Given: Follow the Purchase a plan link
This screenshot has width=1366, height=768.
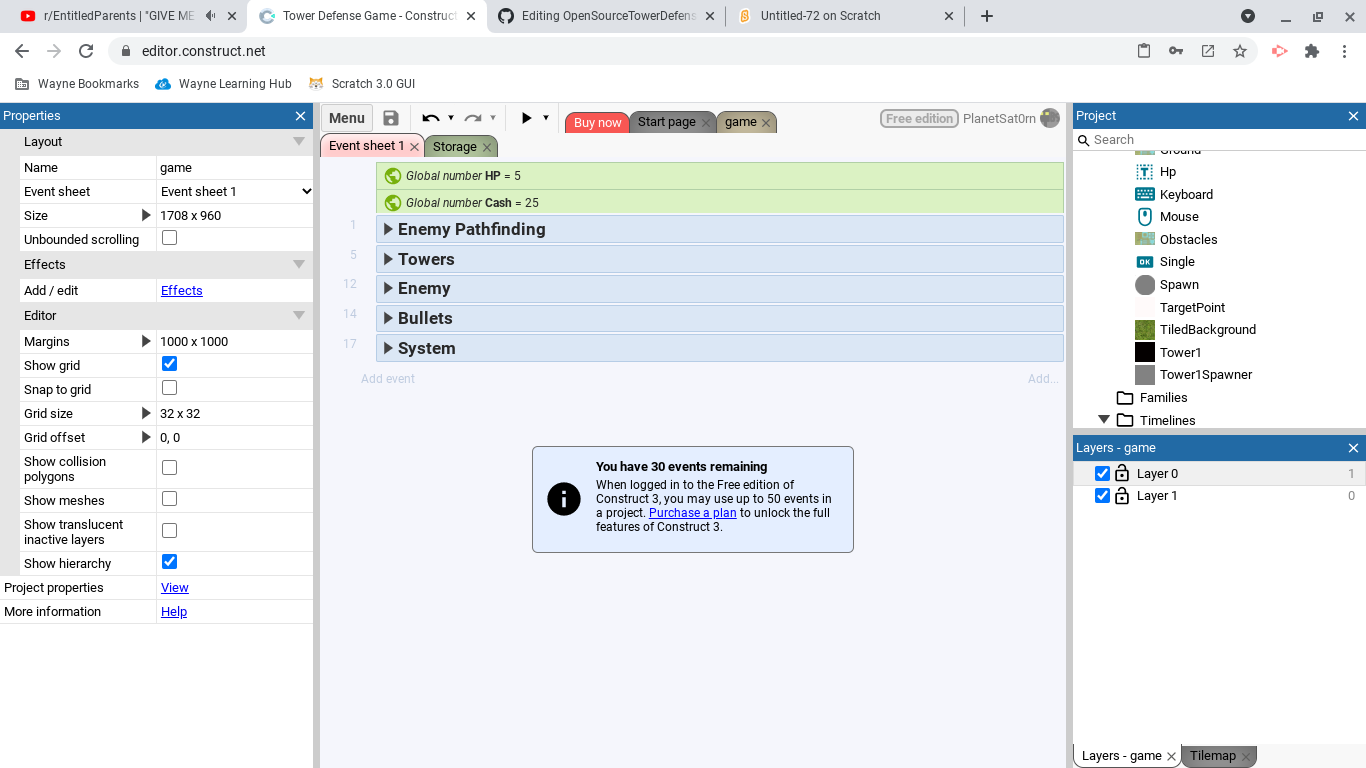Looking at the screenshot, I should pos(693,513).
